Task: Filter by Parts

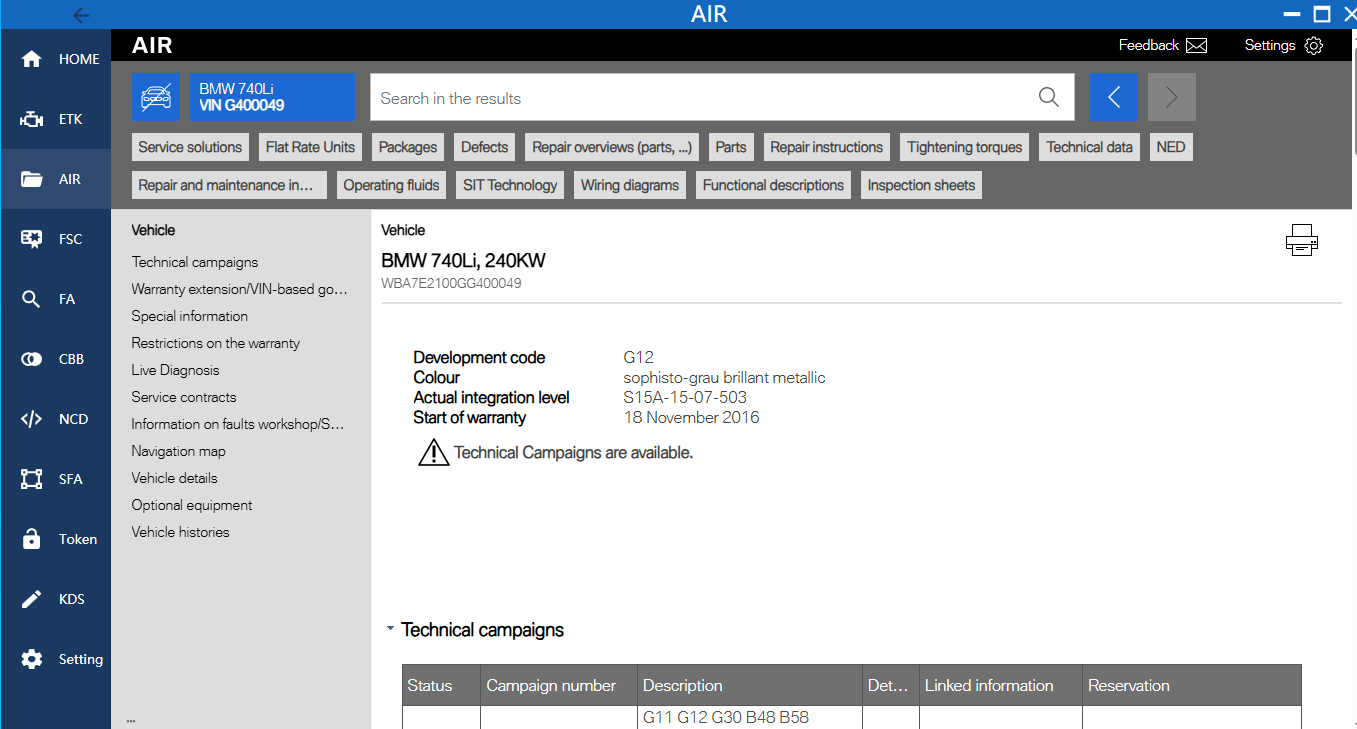Action: pos(731,147)
